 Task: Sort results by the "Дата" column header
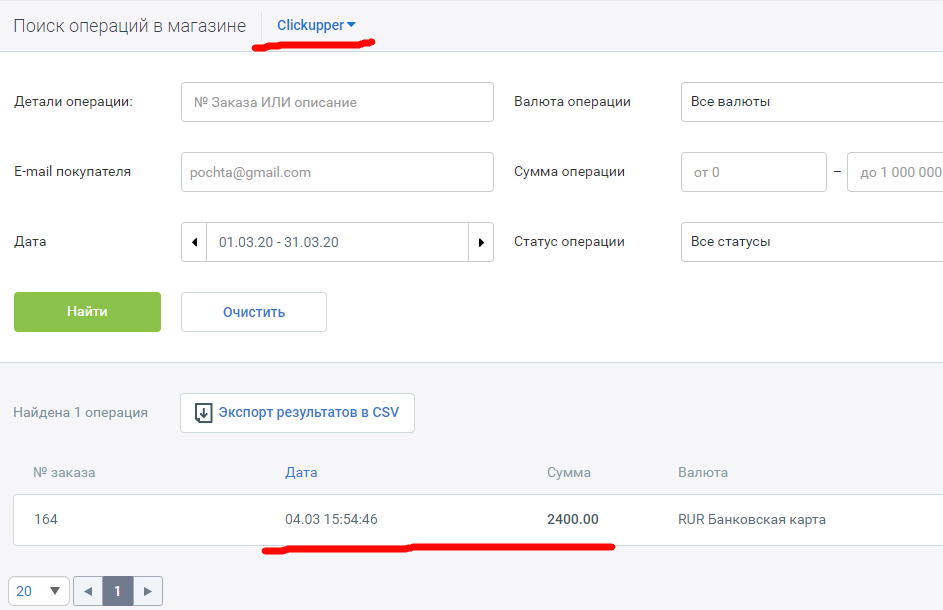pos(301,472)
